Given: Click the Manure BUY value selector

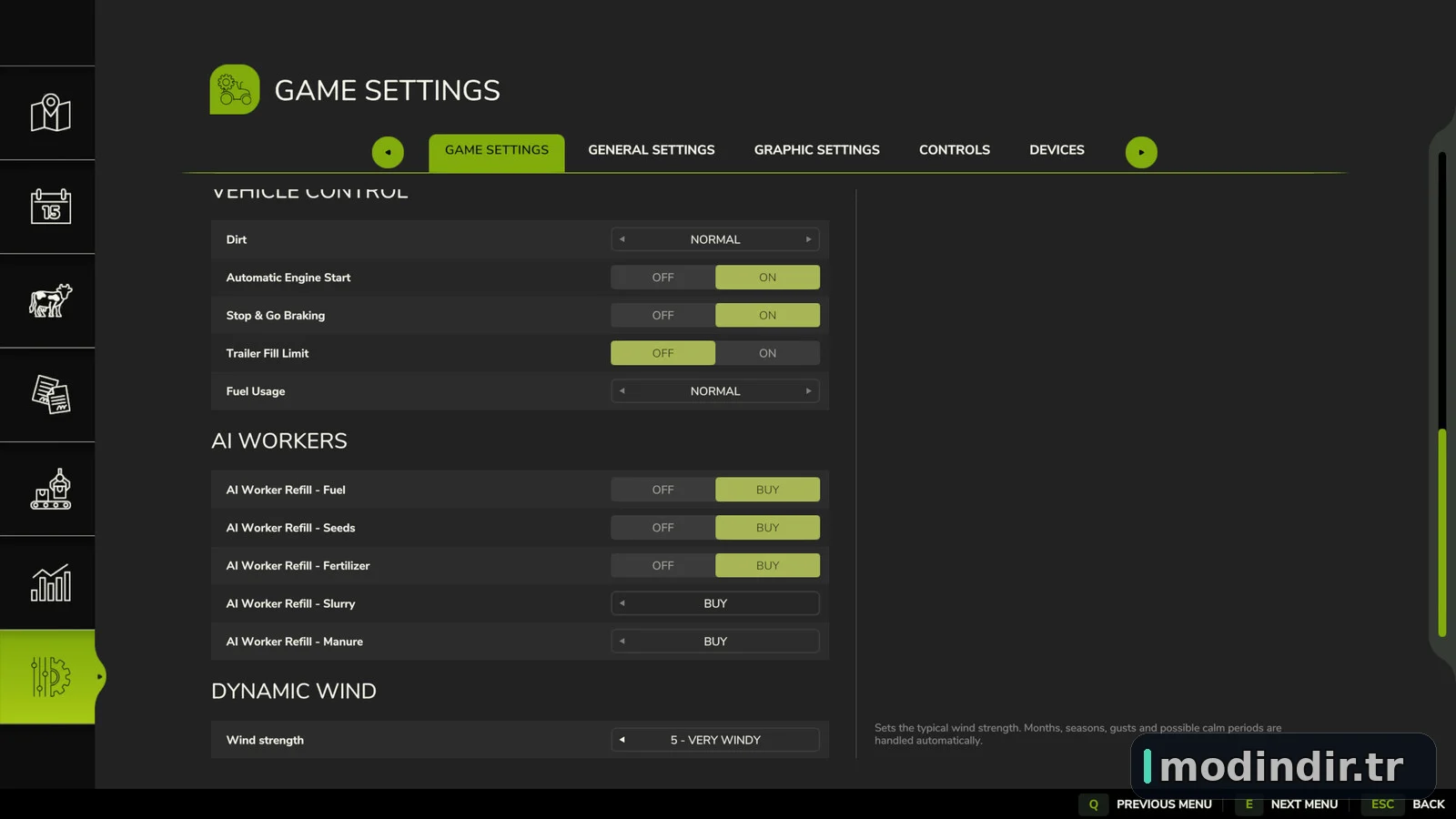Looking at the screenshot, I should coord(715,642).
